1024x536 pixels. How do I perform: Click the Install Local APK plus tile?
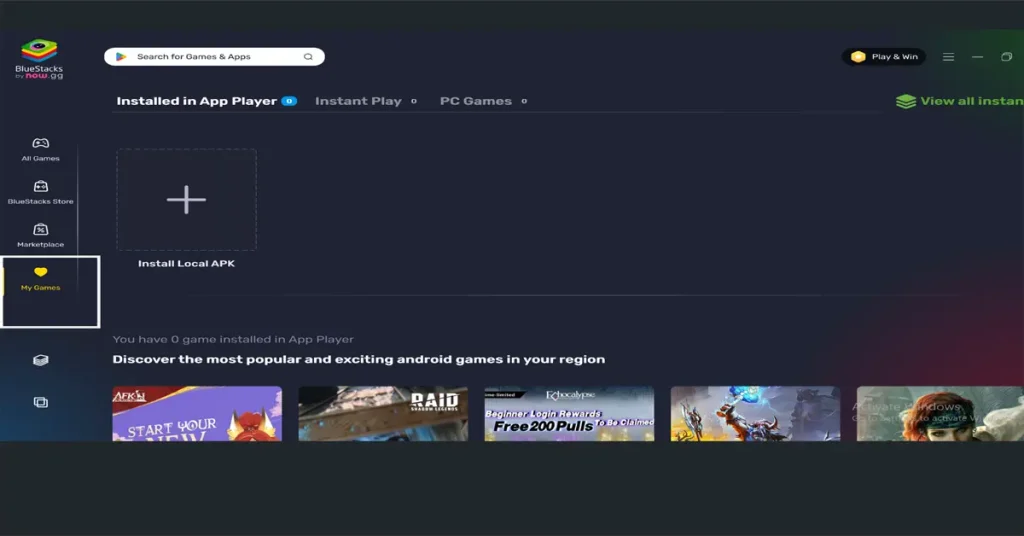click(x=186, y=200)
